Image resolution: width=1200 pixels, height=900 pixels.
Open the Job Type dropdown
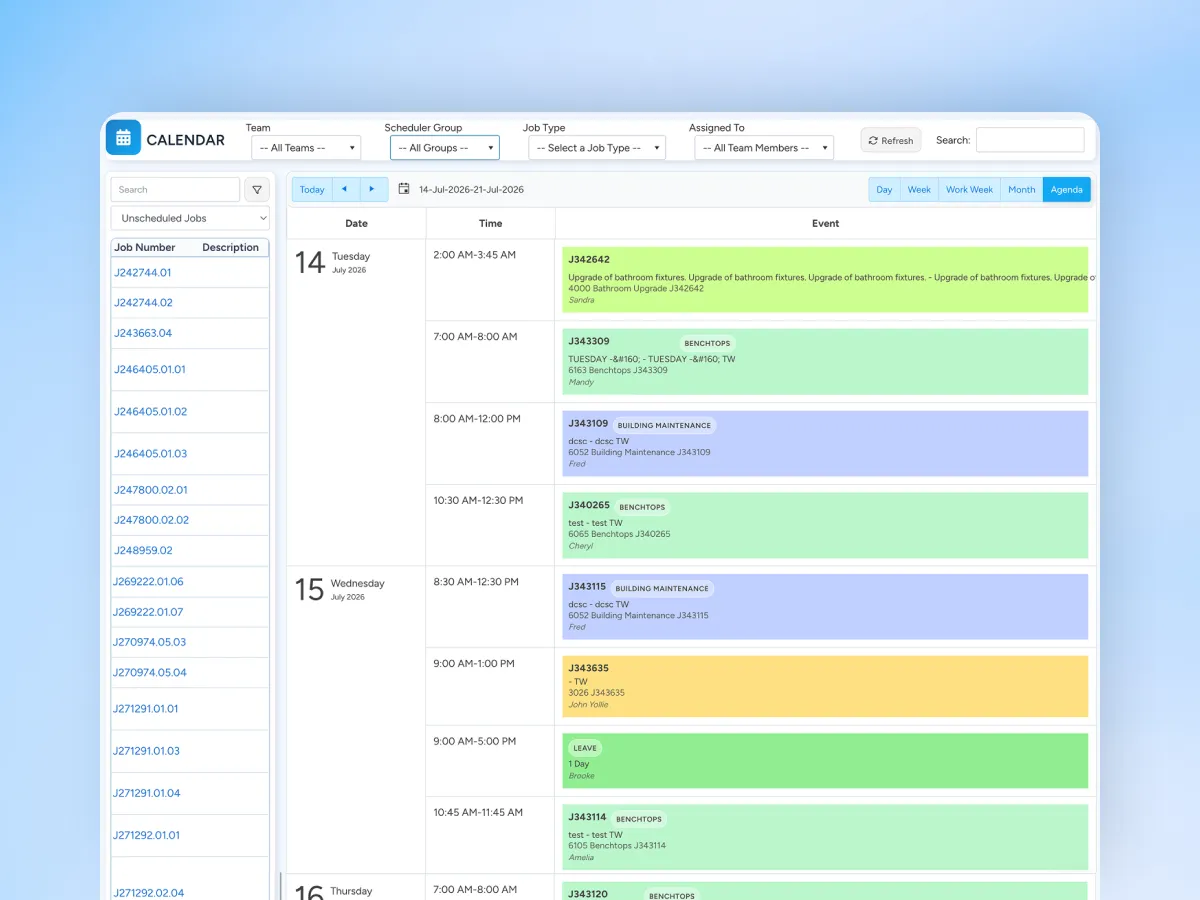(x=596, y=148)
